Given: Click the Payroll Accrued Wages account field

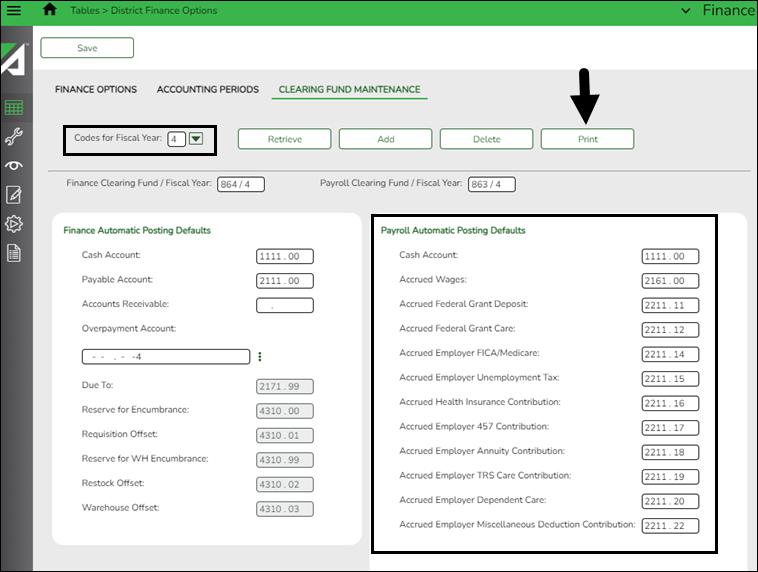Looking at the screenshot, I should pyautogui.click(x=670, y=281).
